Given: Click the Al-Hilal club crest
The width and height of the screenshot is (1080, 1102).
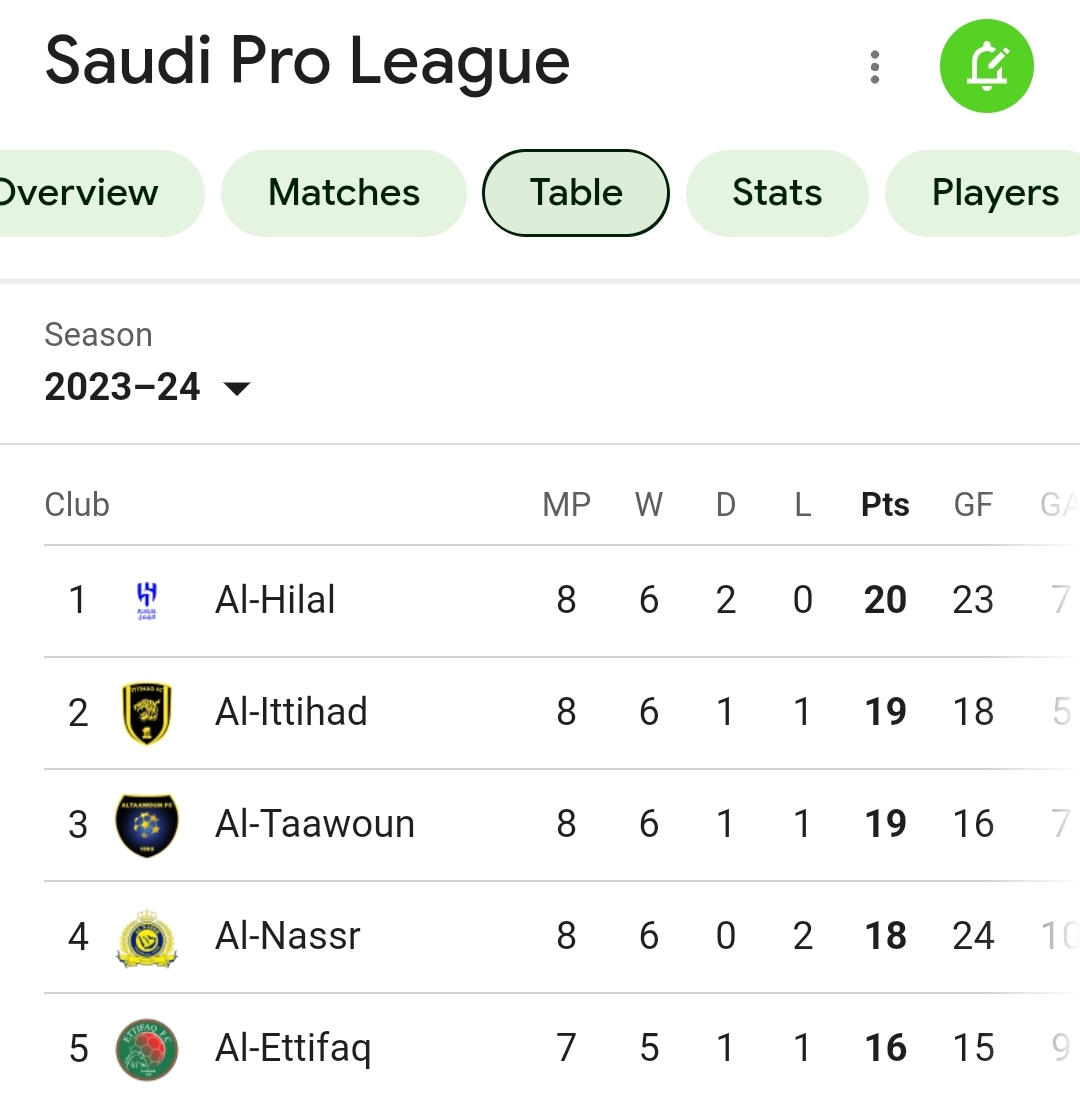Looking at the screenshot, I should (x=146, y=601).
